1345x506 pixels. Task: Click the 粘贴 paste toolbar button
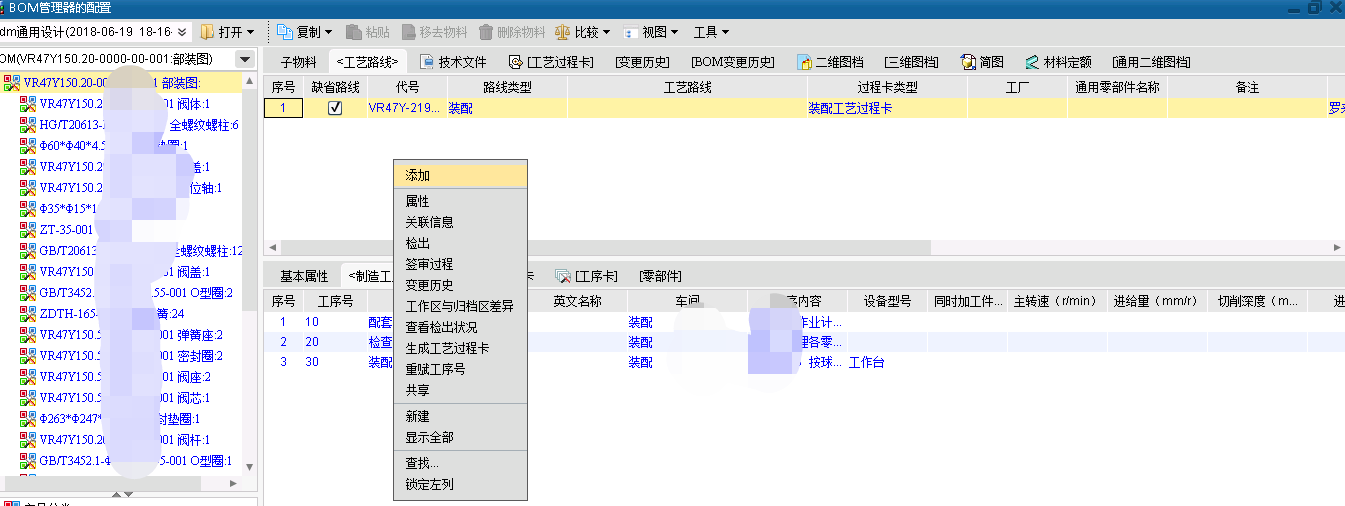click(366, 32)
